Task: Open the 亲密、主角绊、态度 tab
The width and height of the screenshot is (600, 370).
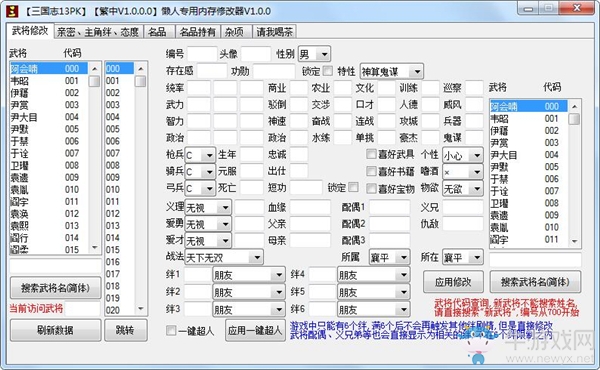Action: coord(98,32)
